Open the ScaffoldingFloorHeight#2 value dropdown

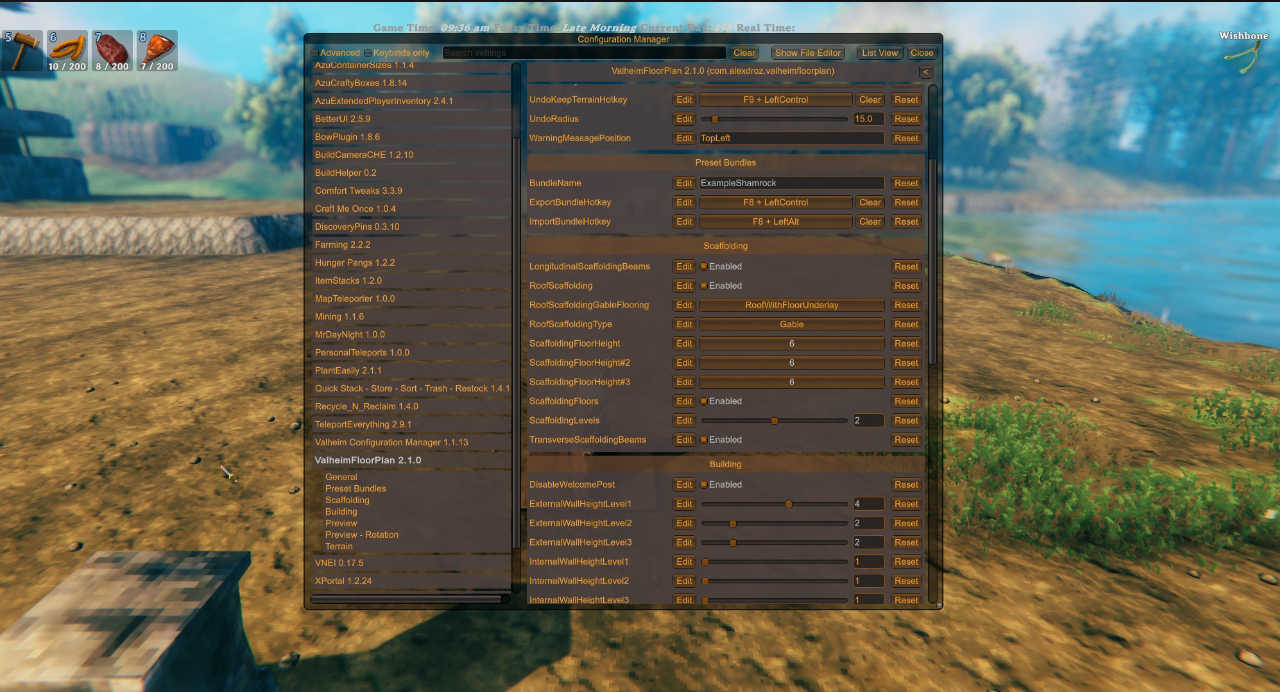coord(791,363)
